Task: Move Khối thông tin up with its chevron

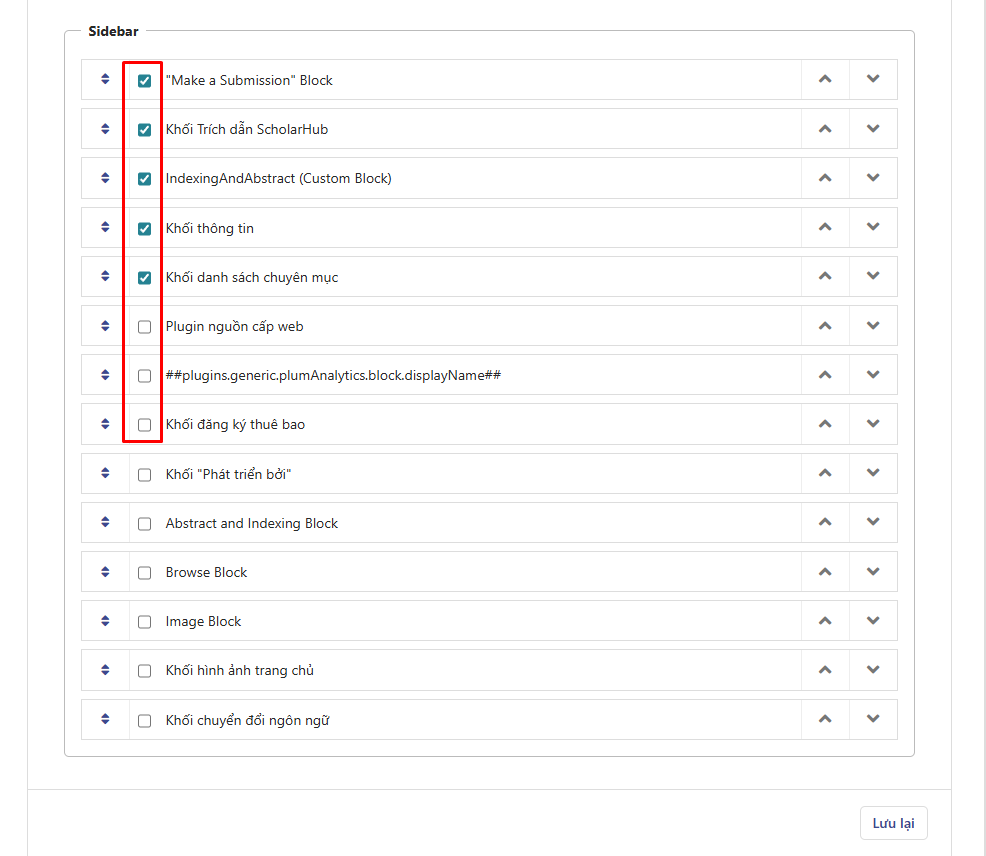Action: pos(825,227)
